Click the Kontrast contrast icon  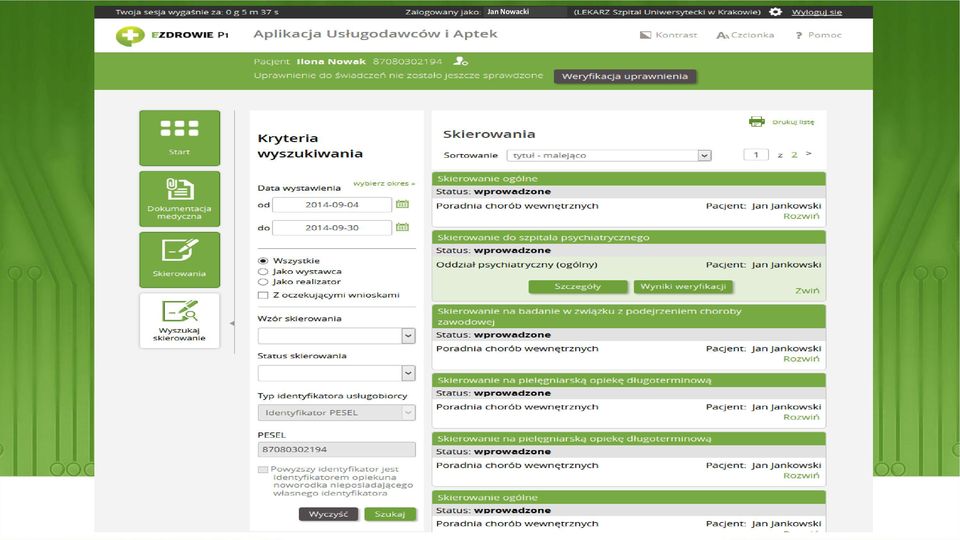645,35
